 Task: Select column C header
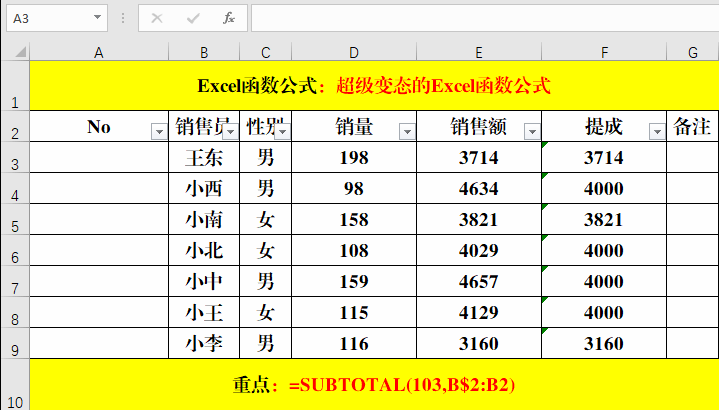click(x=265, y=52)
